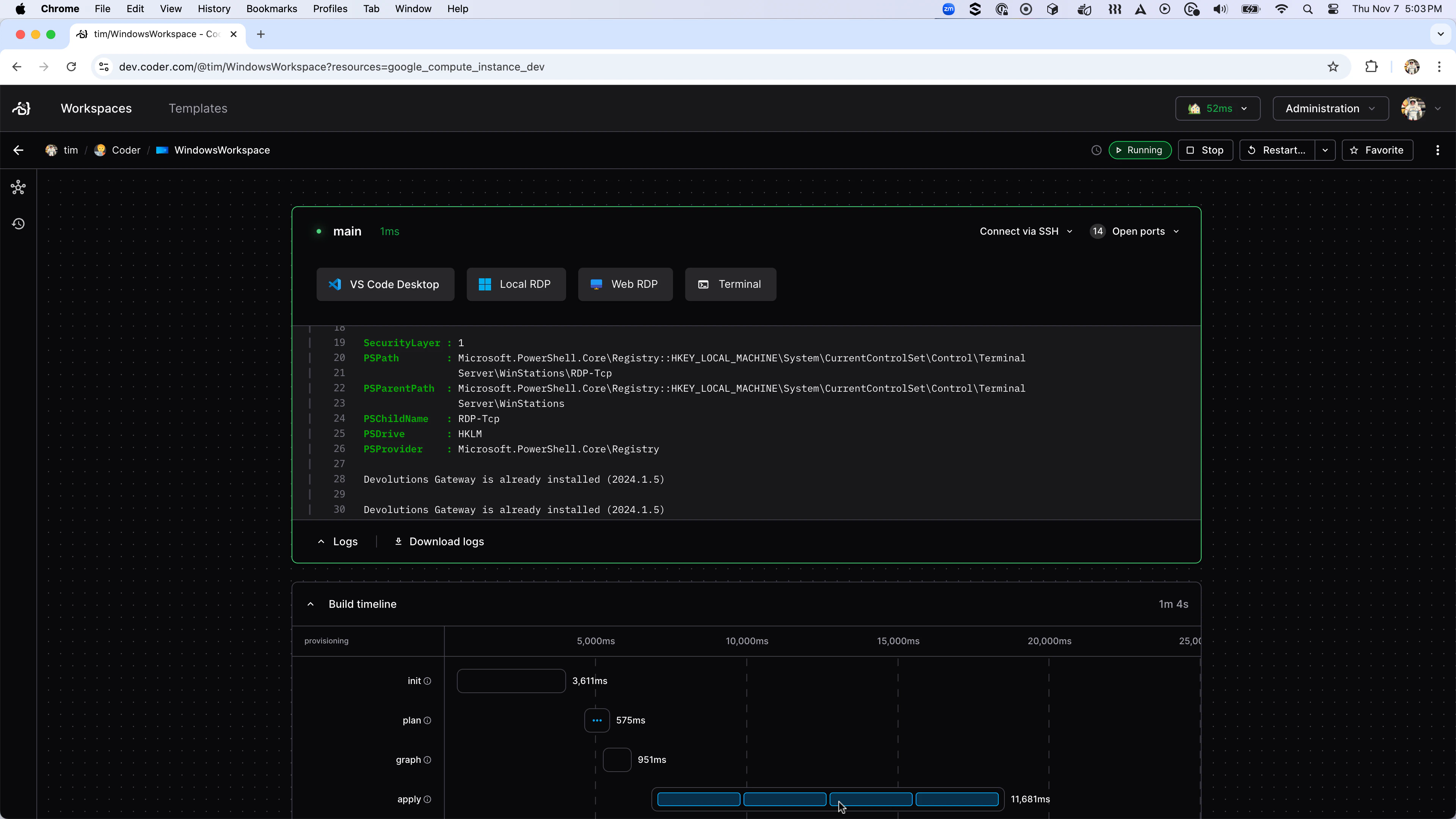Image resolution: width=1456 pixels, height=819 pixels.
Task: Click the Restart button
Action: point(1277,151)
